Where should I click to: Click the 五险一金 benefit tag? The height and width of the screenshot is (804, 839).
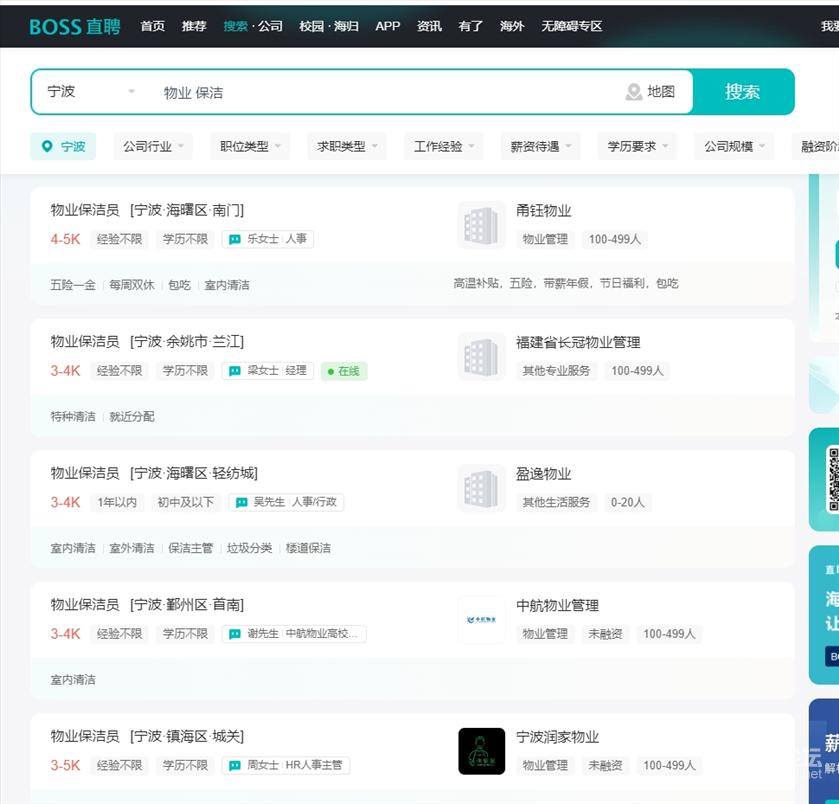(73, 285)
